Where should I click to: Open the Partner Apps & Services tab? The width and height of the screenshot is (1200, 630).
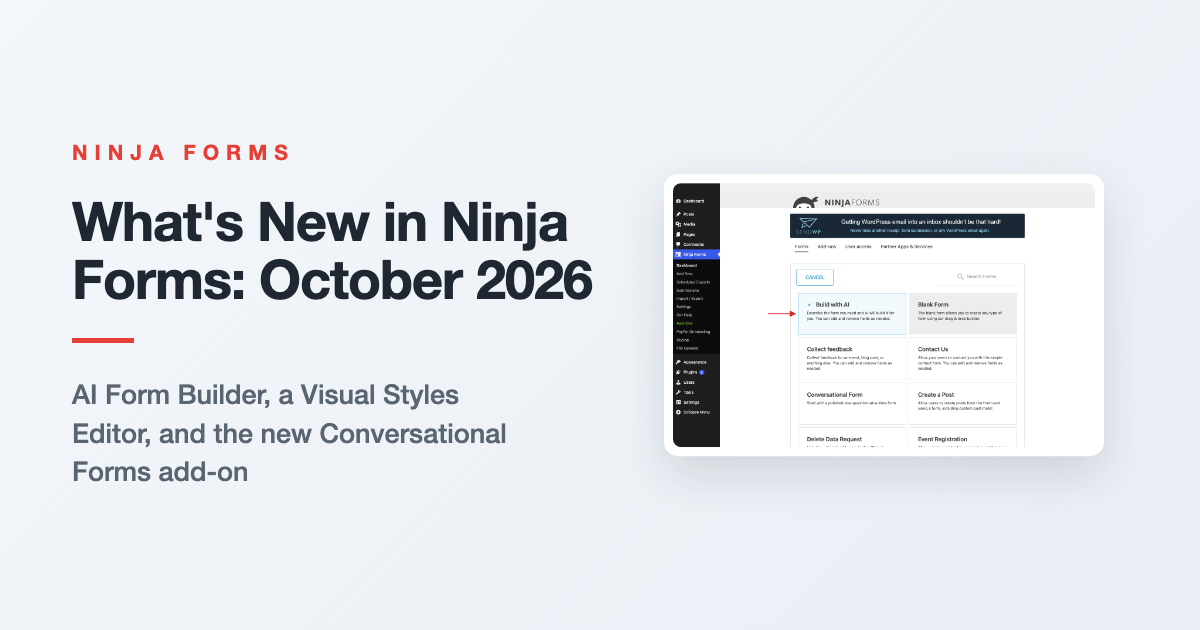pos(906,246)
